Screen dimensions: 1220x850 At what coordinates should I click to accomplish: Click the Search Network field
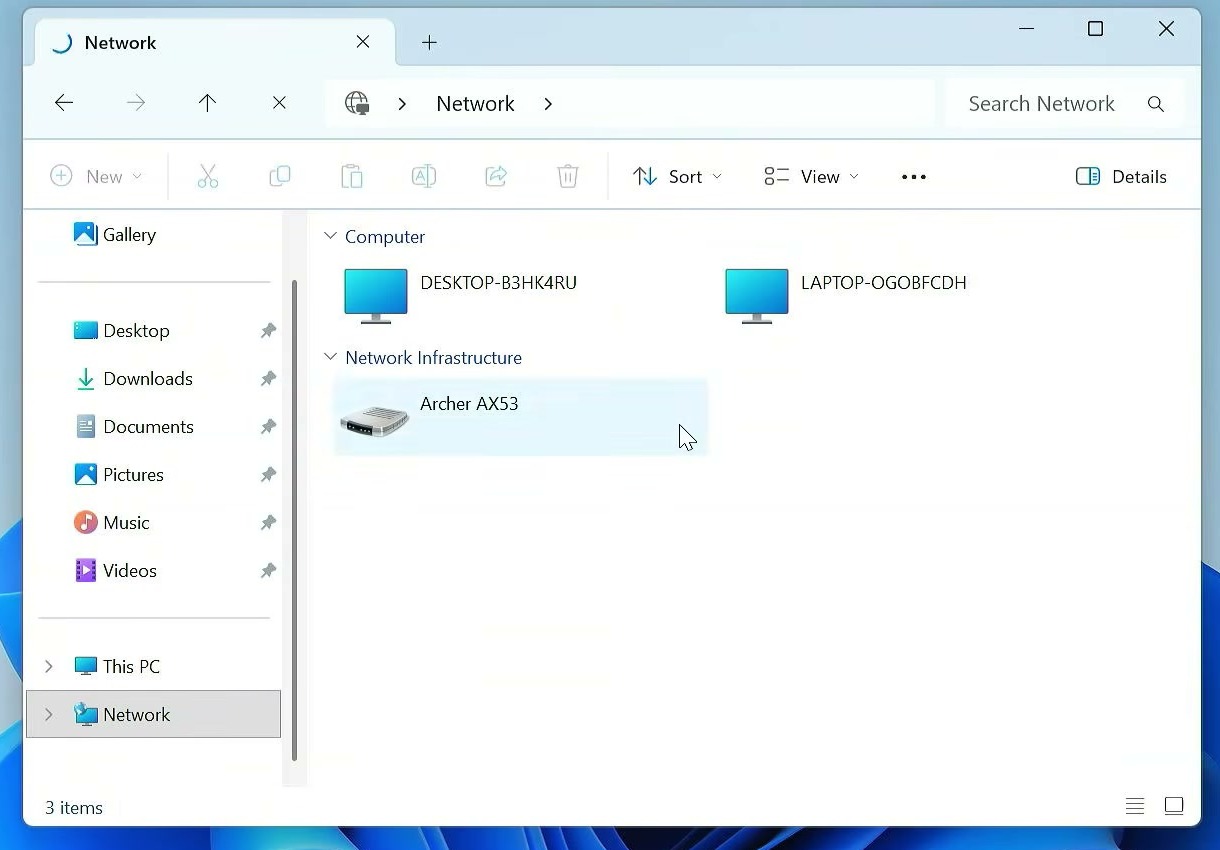[x=1065, y=103]
